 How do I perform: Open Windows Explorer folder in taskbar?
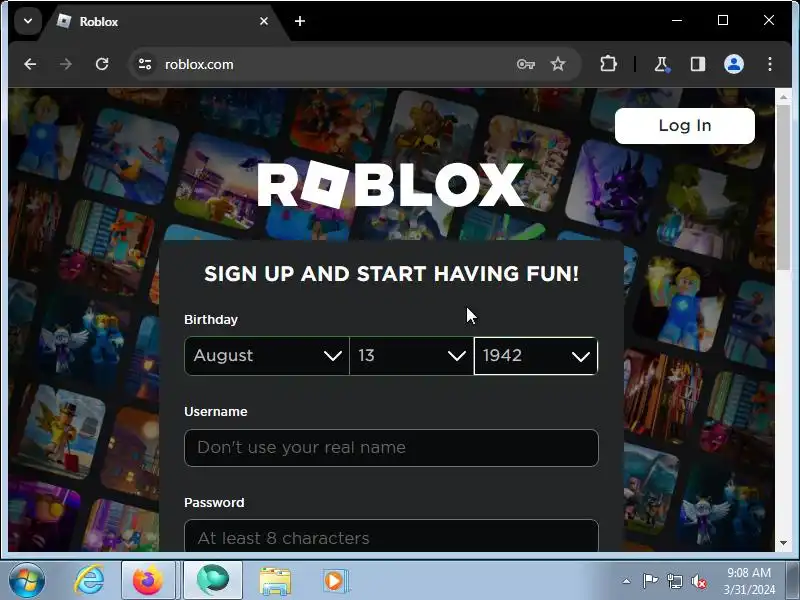point(276,581)
